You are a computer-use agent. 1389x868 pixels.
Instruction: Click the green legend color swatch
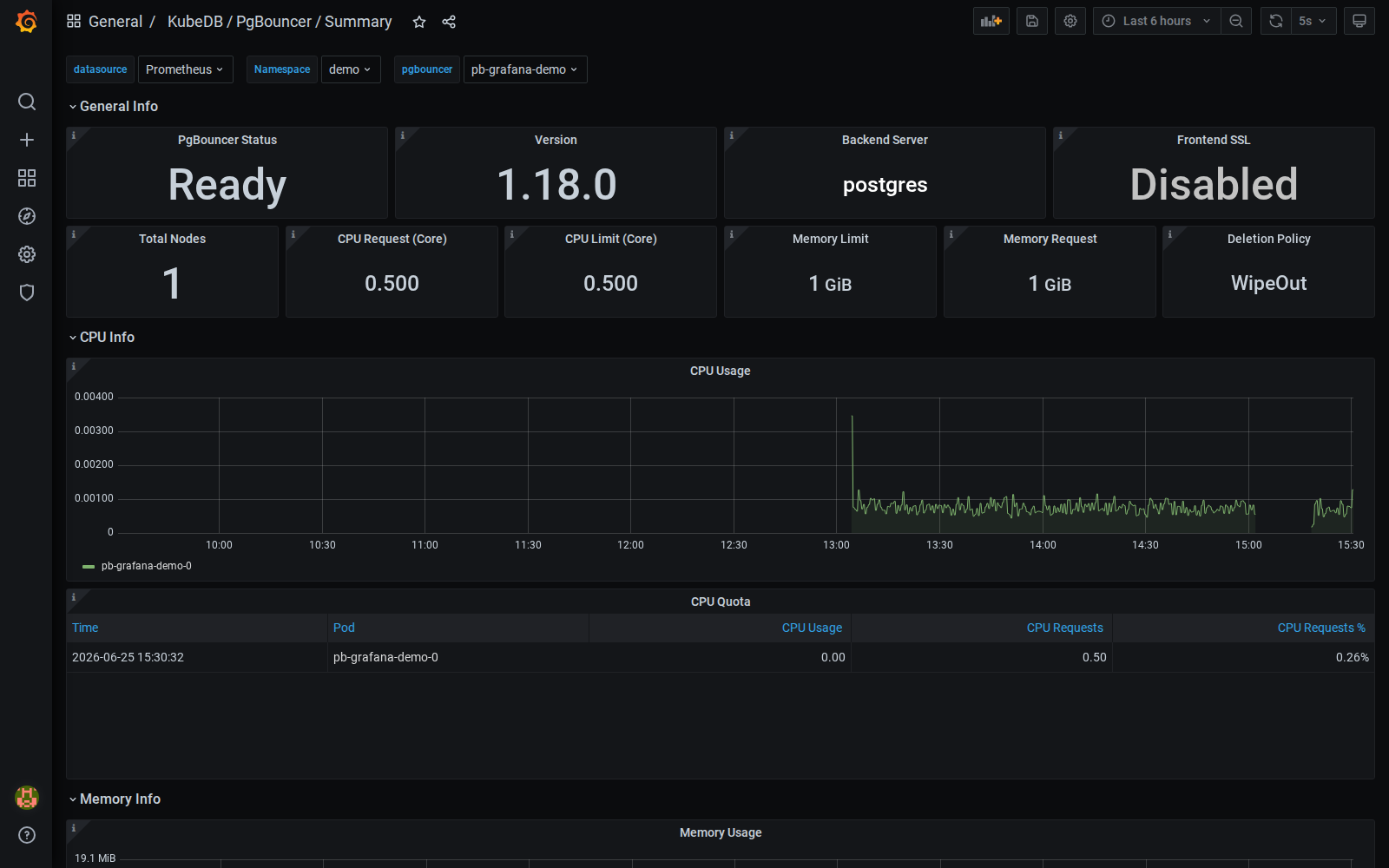(89, 566)
